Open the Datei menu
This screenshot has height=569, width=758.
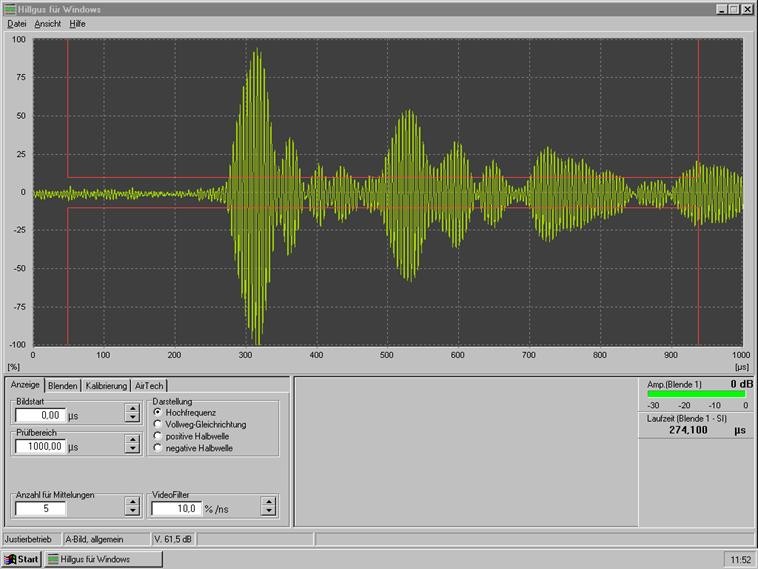click(x=17, y=23)
